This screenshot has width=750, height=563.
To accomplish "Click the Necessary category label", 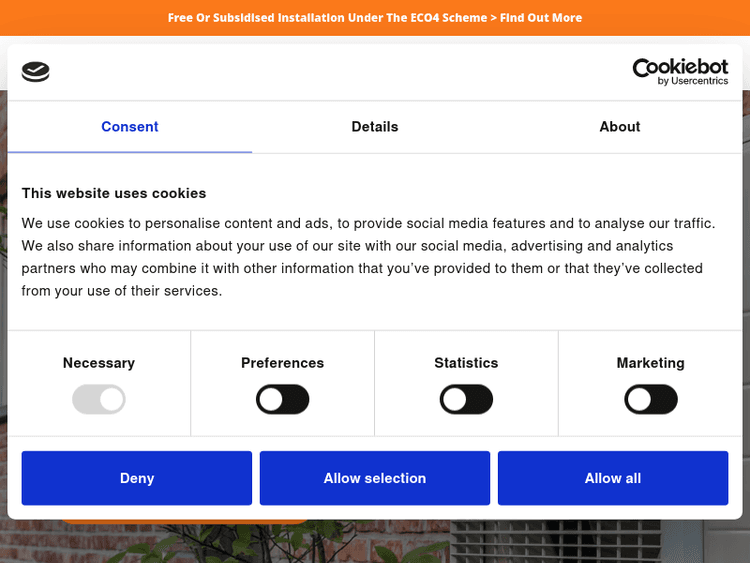I will tap(99, 363).
